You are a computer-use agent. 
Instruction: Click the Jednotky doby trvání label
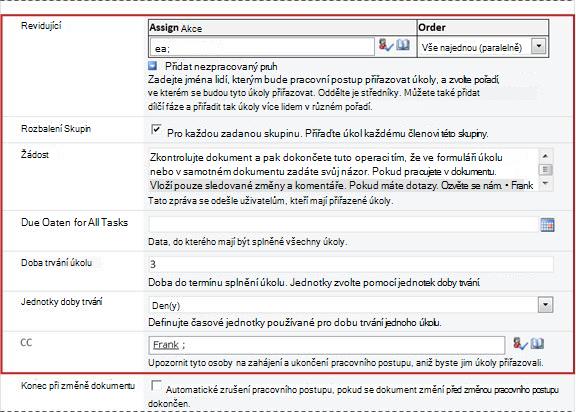pos(61,302)
